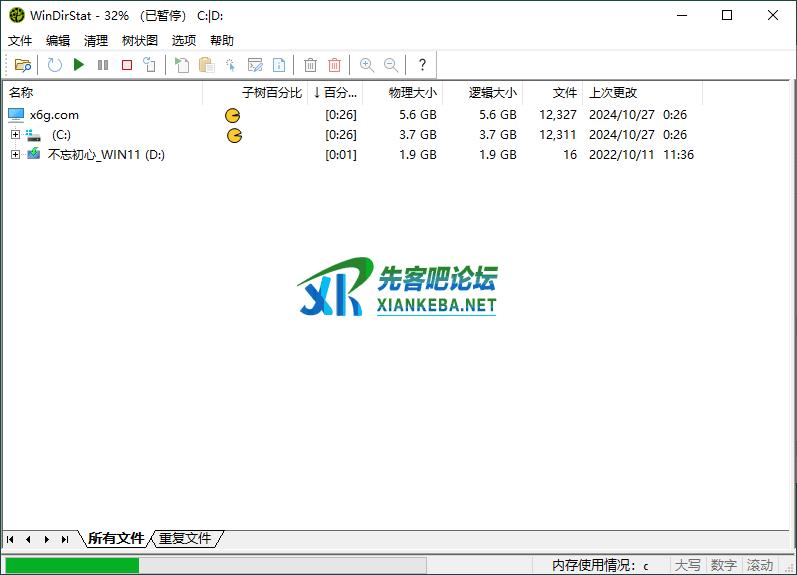Expand the 不忘初心_WIN11 (D:) drive node
The width and height of the screenshot is (797, 575).
pyautogui.click(x=15, y=155)
